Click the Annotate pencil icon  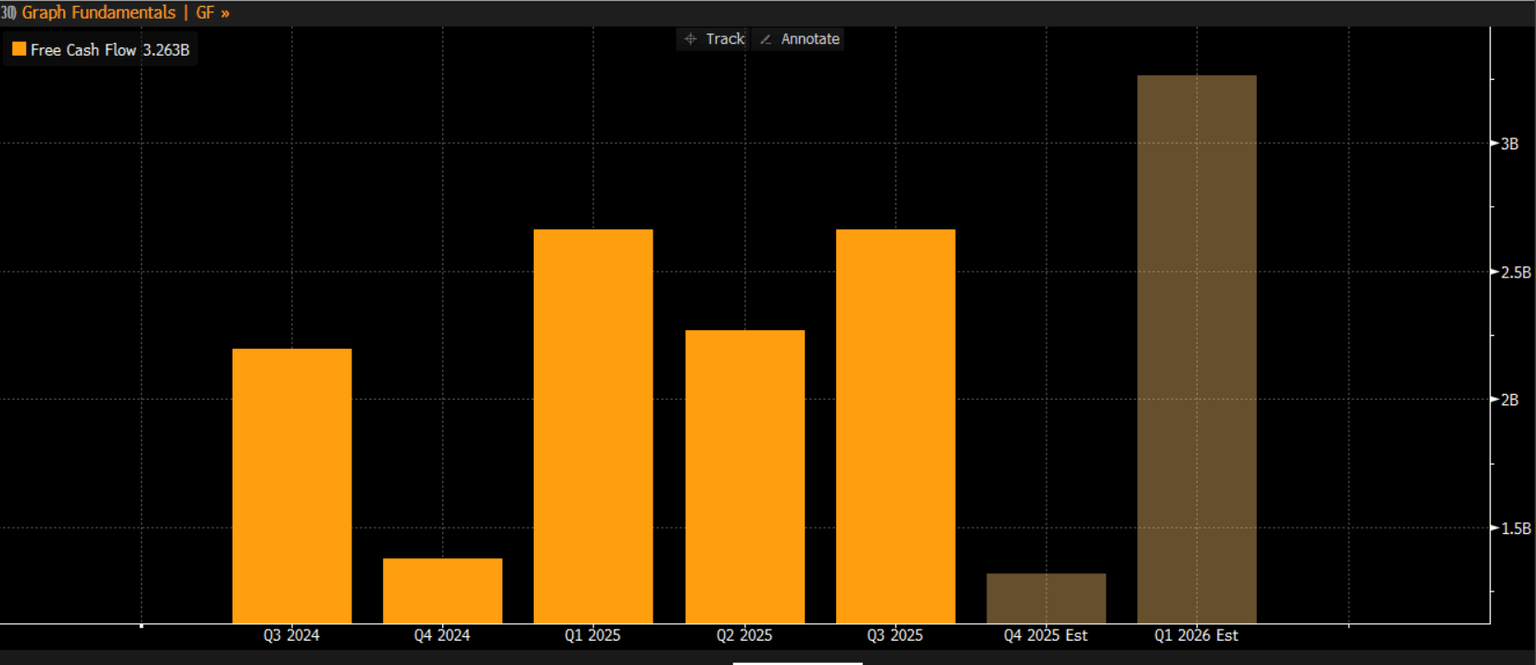tap(767, 39)
